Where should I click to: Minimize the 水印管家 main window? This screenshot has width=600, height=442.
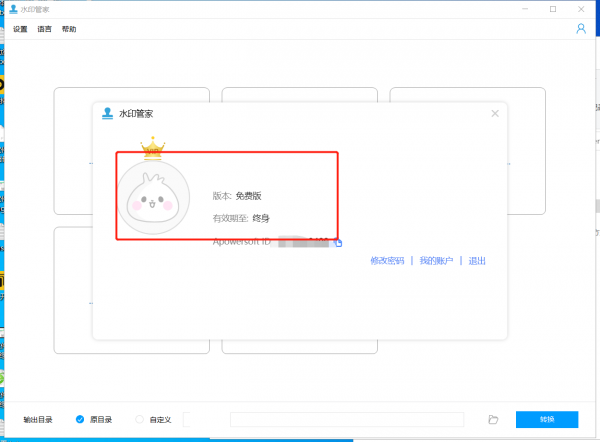point(525,9)
